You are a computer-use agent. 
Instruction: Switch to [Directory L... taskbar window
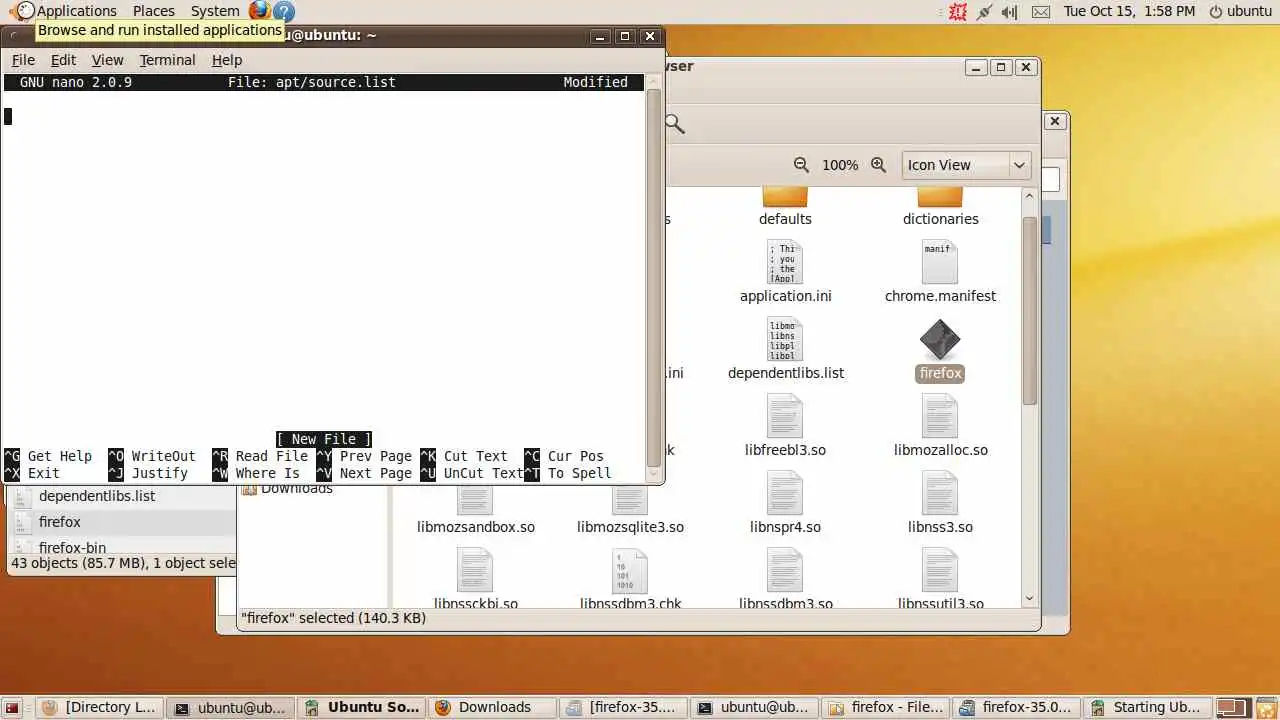click(x=99, y=708)
